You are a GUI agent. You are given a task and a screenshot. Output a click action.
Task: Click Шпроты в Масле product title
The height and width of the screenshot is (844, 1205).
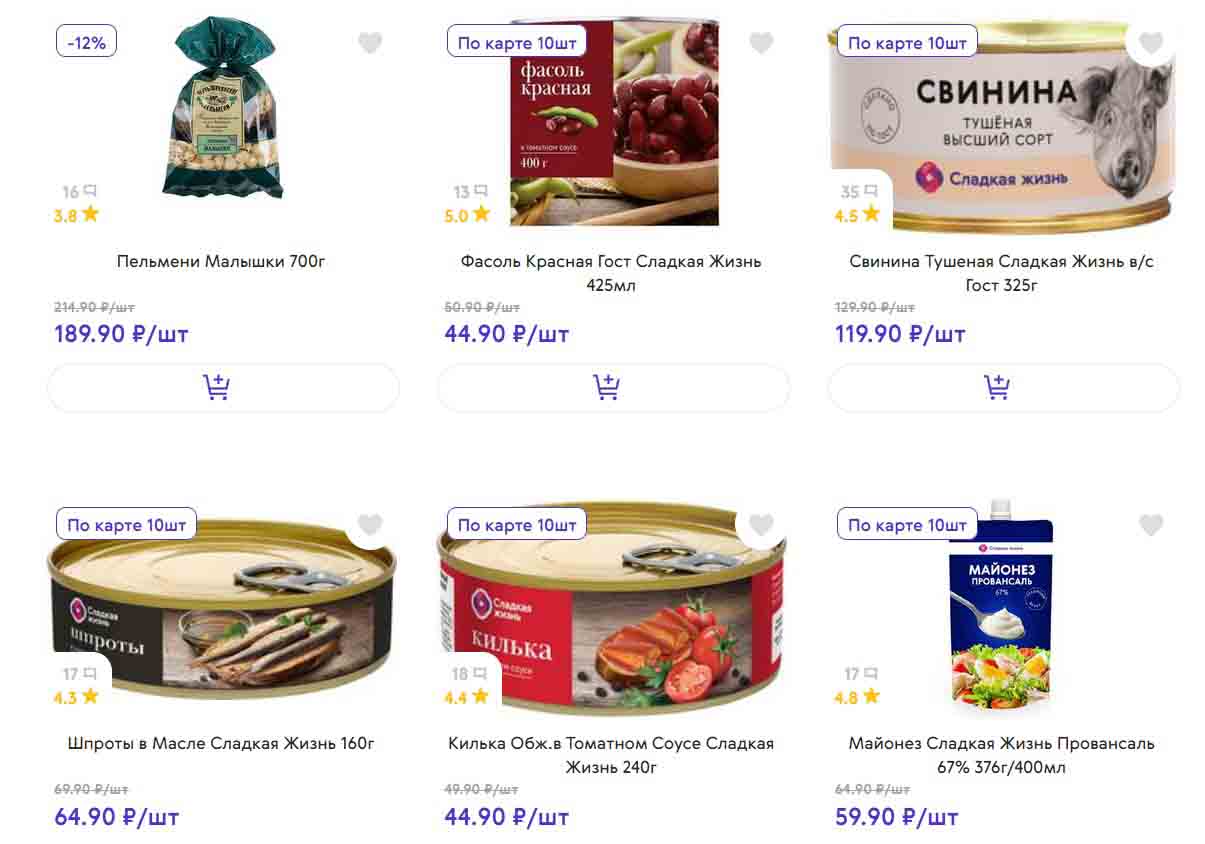coord(221,744)
